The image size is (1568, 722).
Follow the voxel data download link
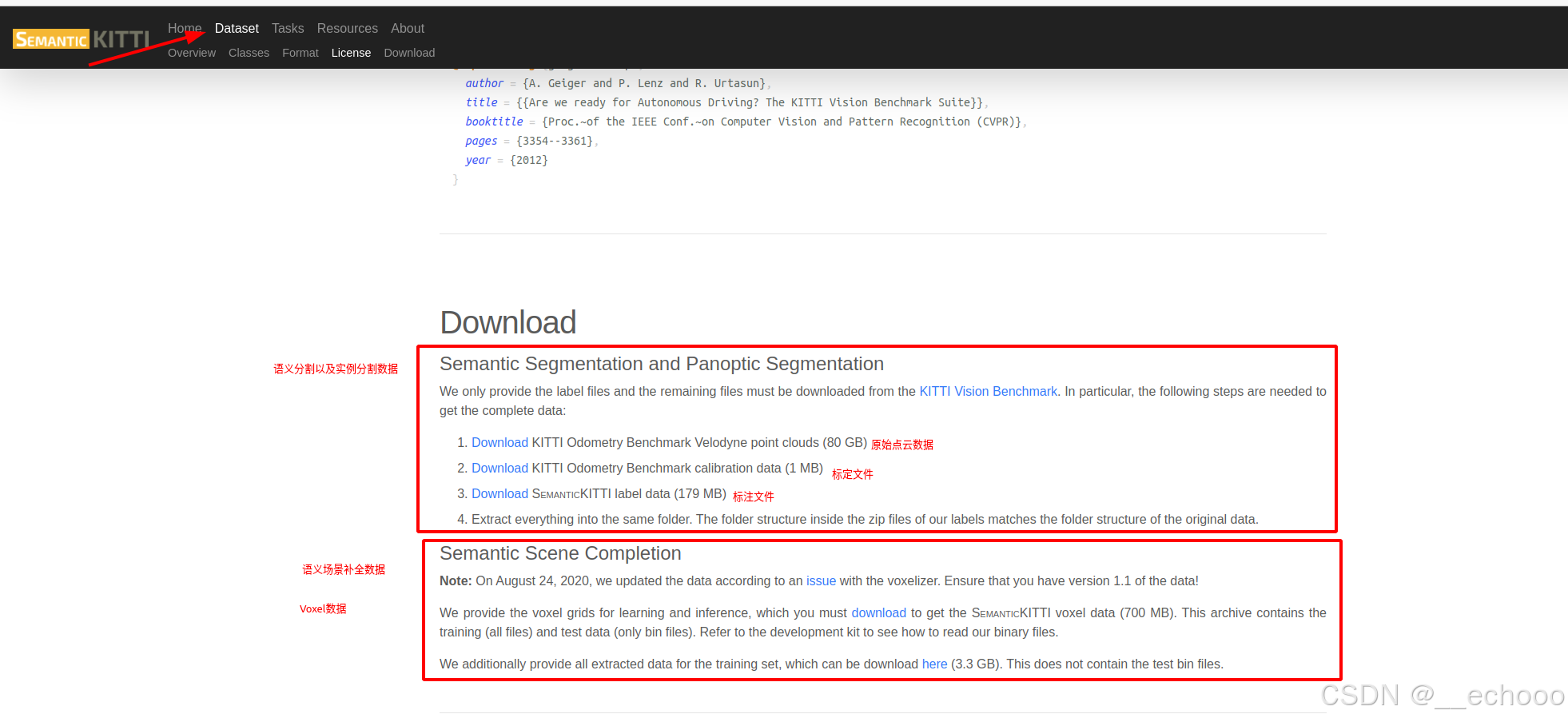(878, 612)
